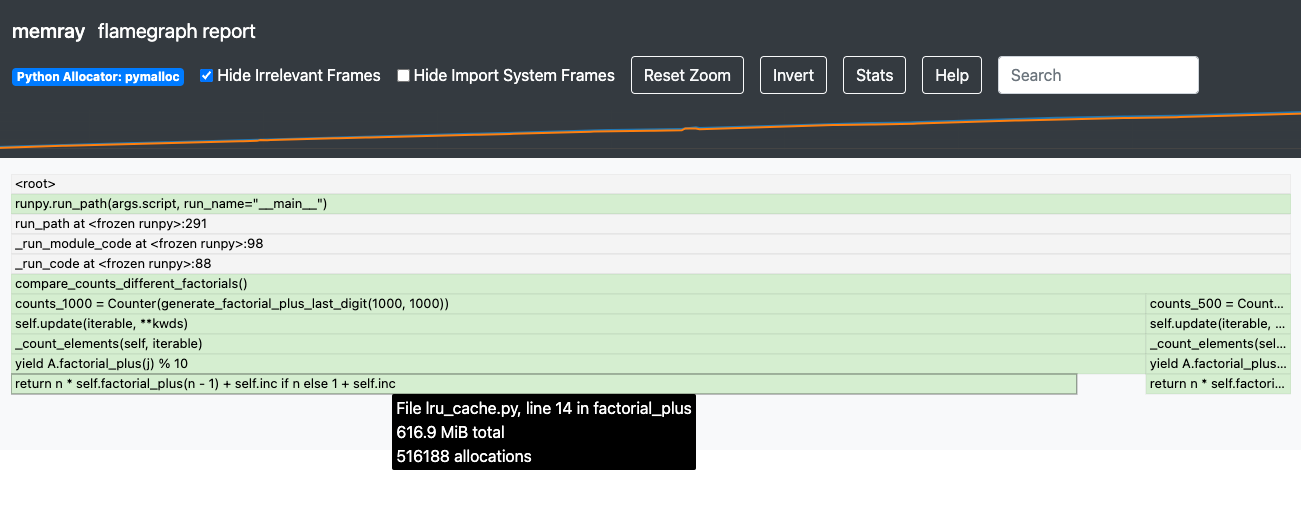
Task: Focus the Search input field
Action: [1098, 75]
